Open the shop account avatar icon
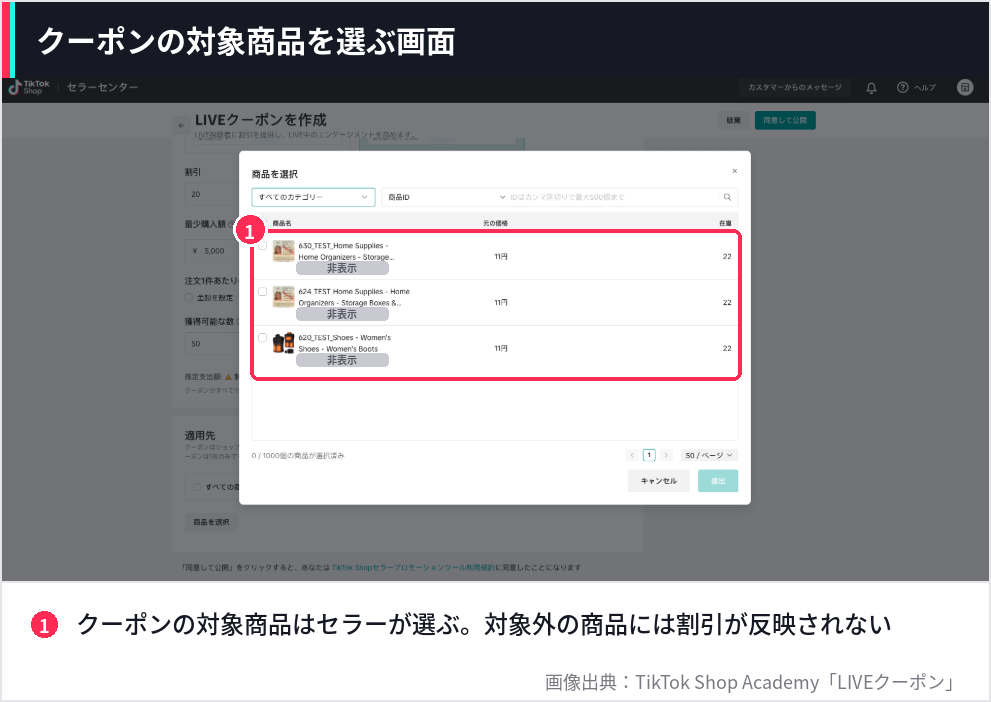Viewport: 991px width, 702px height. (x=964, y=87)
